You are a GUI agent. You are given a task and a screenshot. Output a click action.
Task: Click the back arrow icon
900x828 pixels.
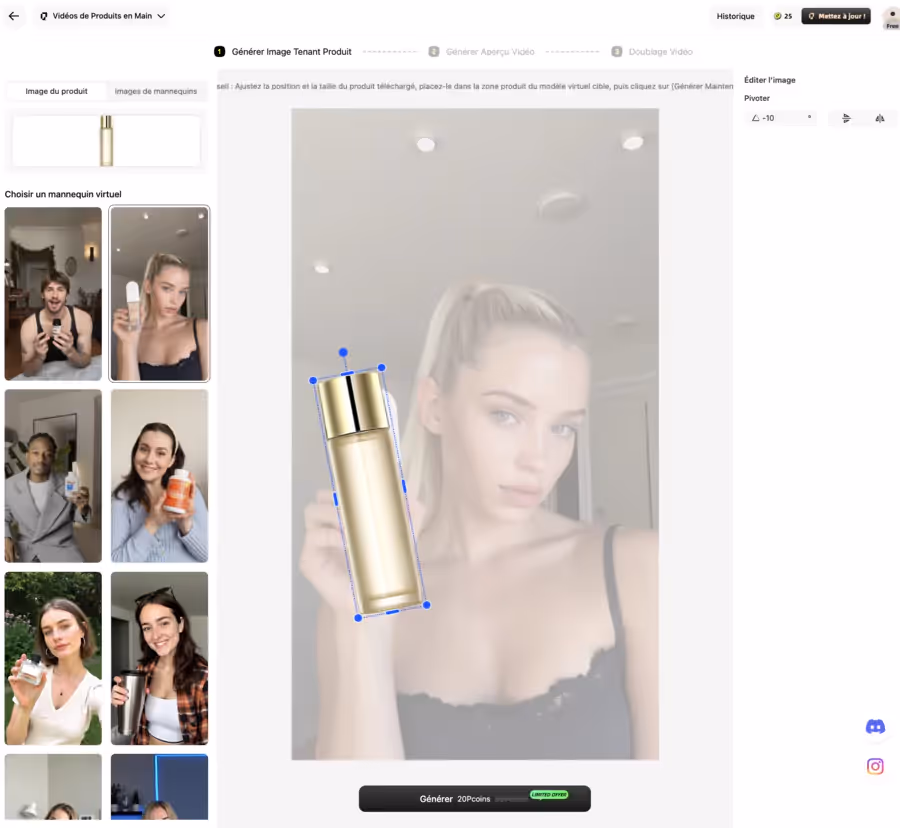[x=14, y=16]
